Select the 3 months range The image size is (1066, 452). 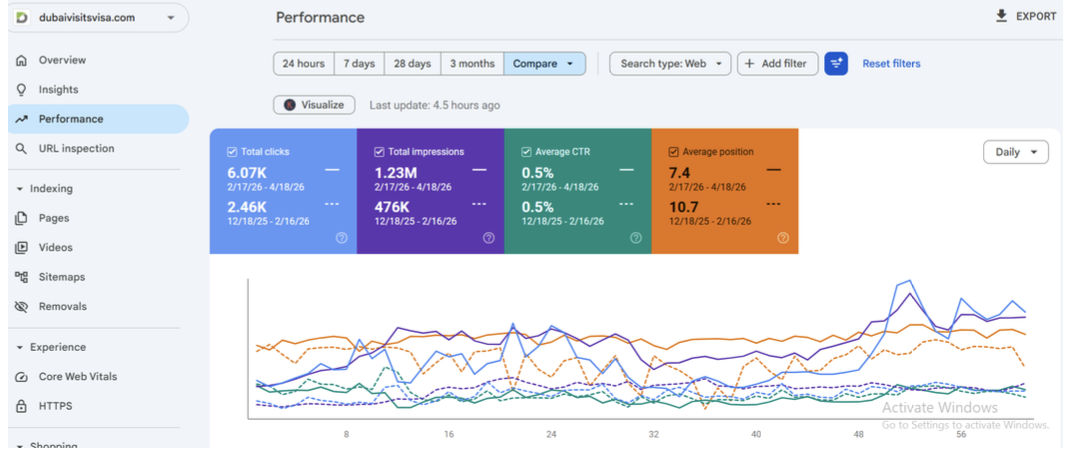(x=472, y=64)
